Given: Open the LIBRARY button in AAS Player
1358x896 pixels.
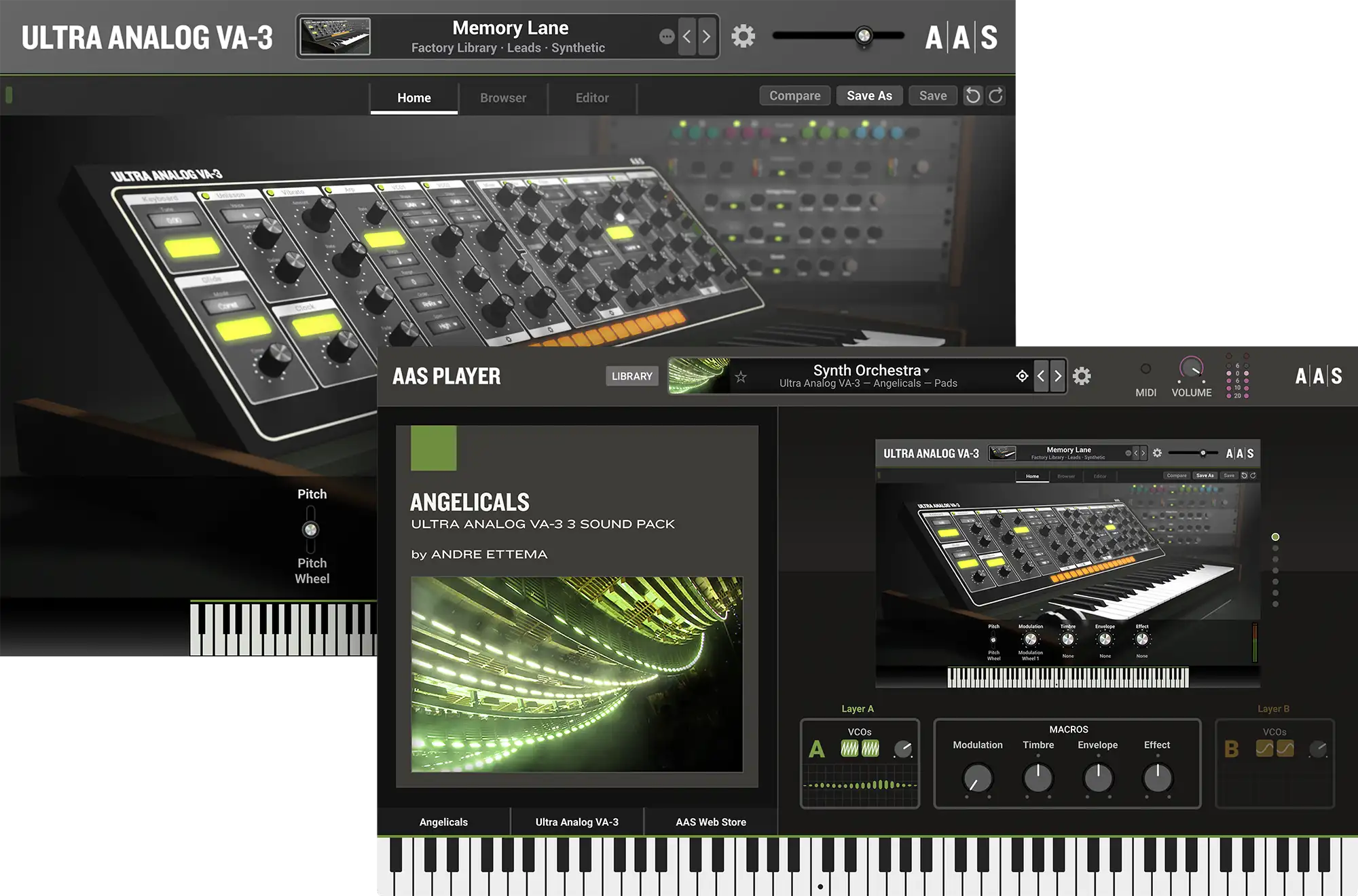Looking at the screenshot, I should point(631,376).
